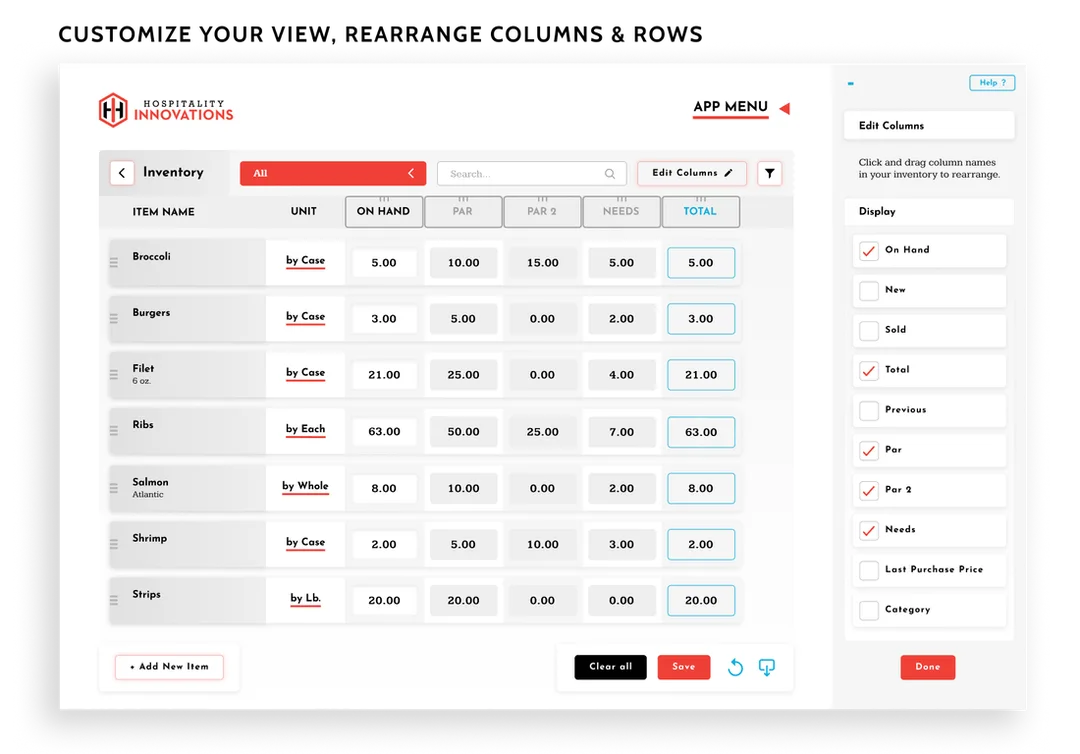Open the Help ? link
Image resolution: width=1080 pixels, height=754 pixels.
pos(992,83)
